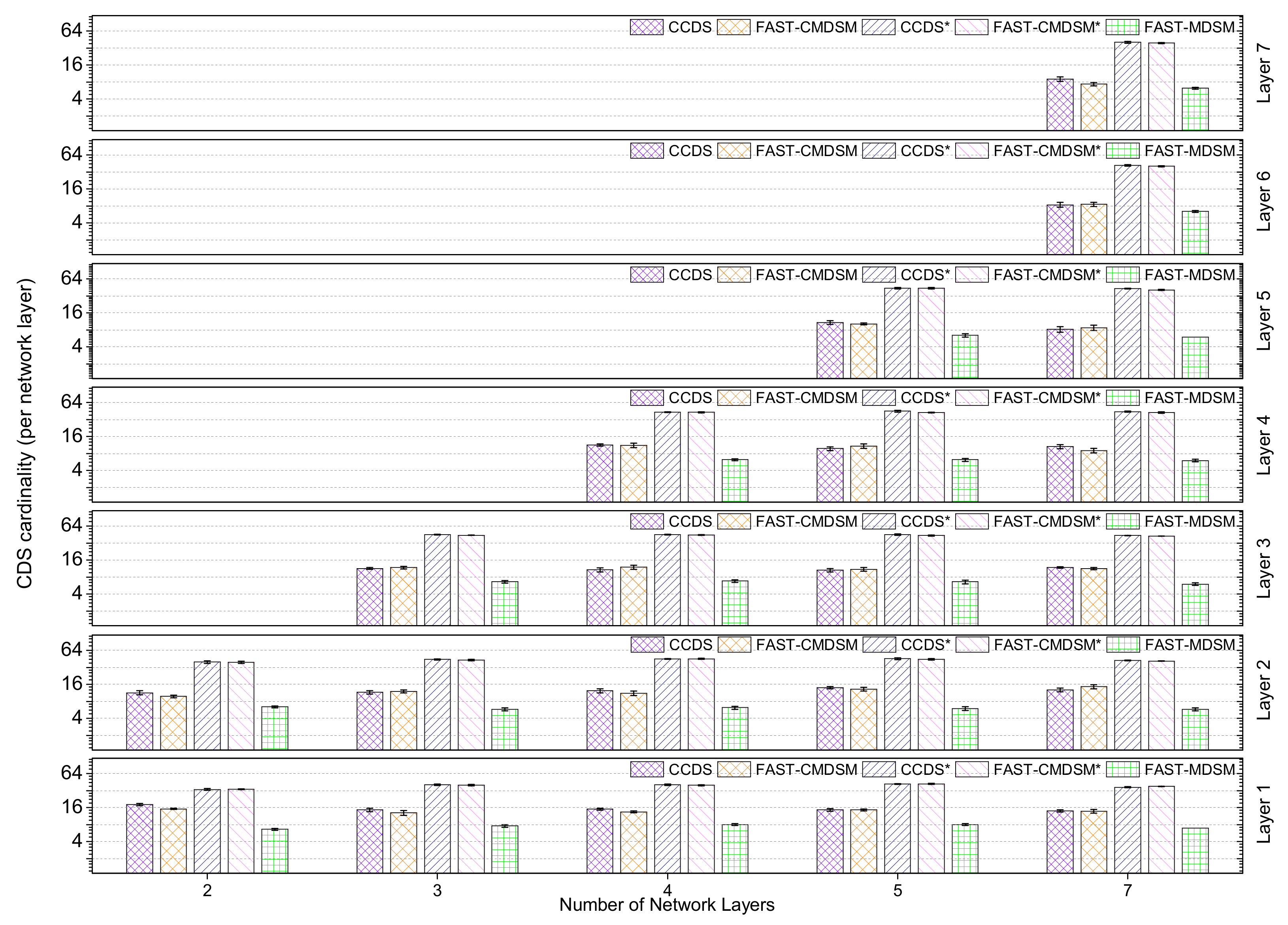Viewport: 1288px width, 925px height.
Task: Click the x-axis tick label '7'
Action: coord(1128,890)
